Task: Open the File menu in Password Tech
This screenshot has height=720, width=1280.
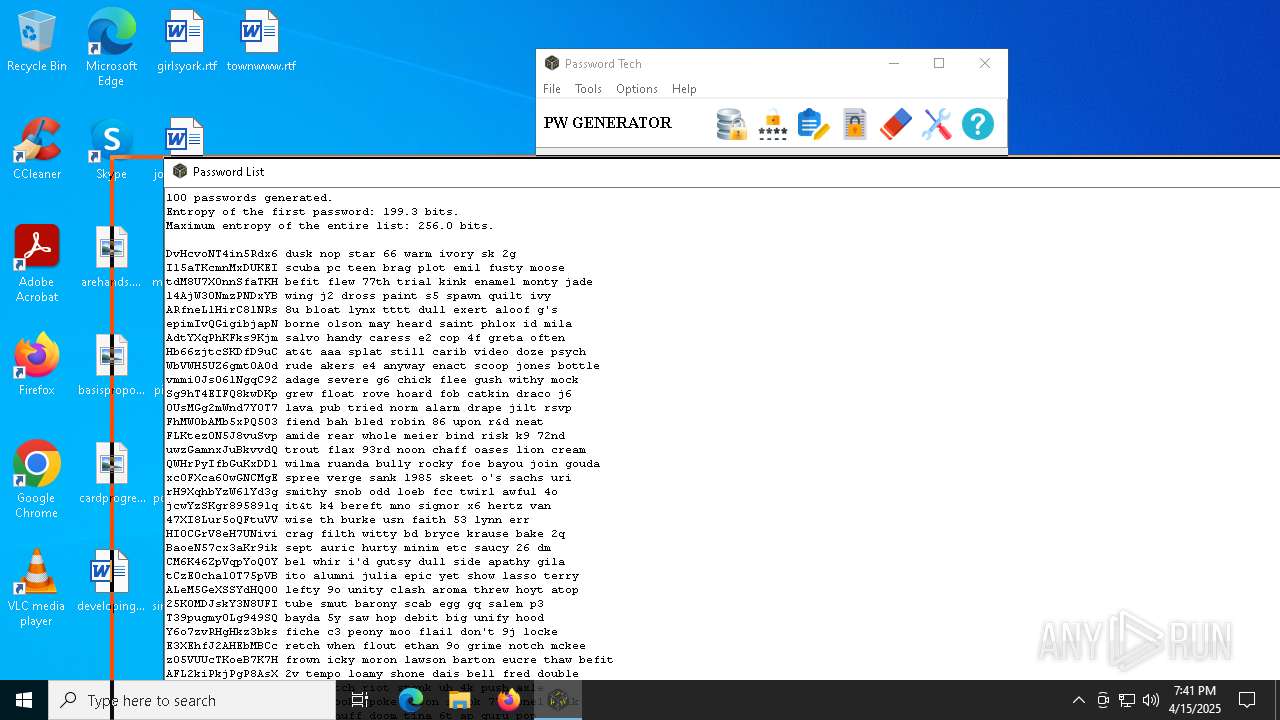Action: click(x=552, y=89)
